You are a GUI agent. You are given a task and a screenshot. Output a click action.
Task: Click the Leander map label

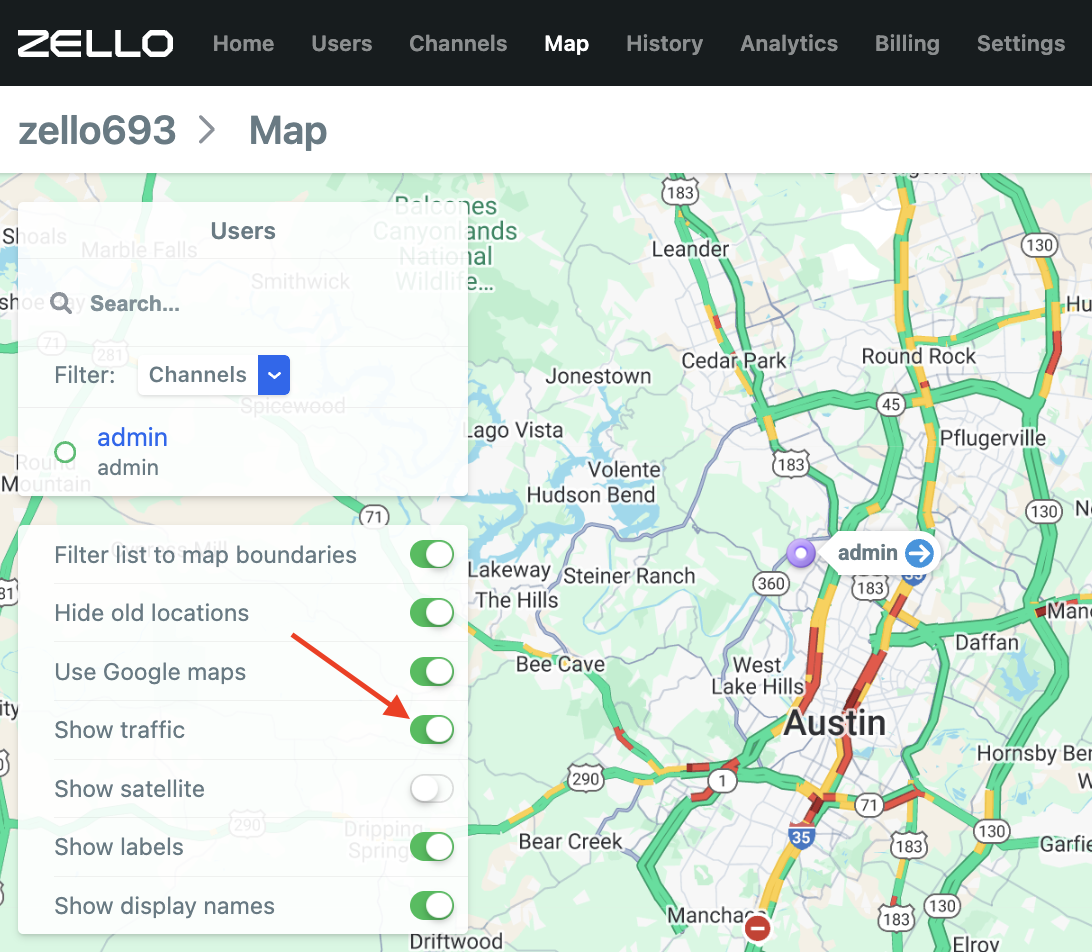690,249
